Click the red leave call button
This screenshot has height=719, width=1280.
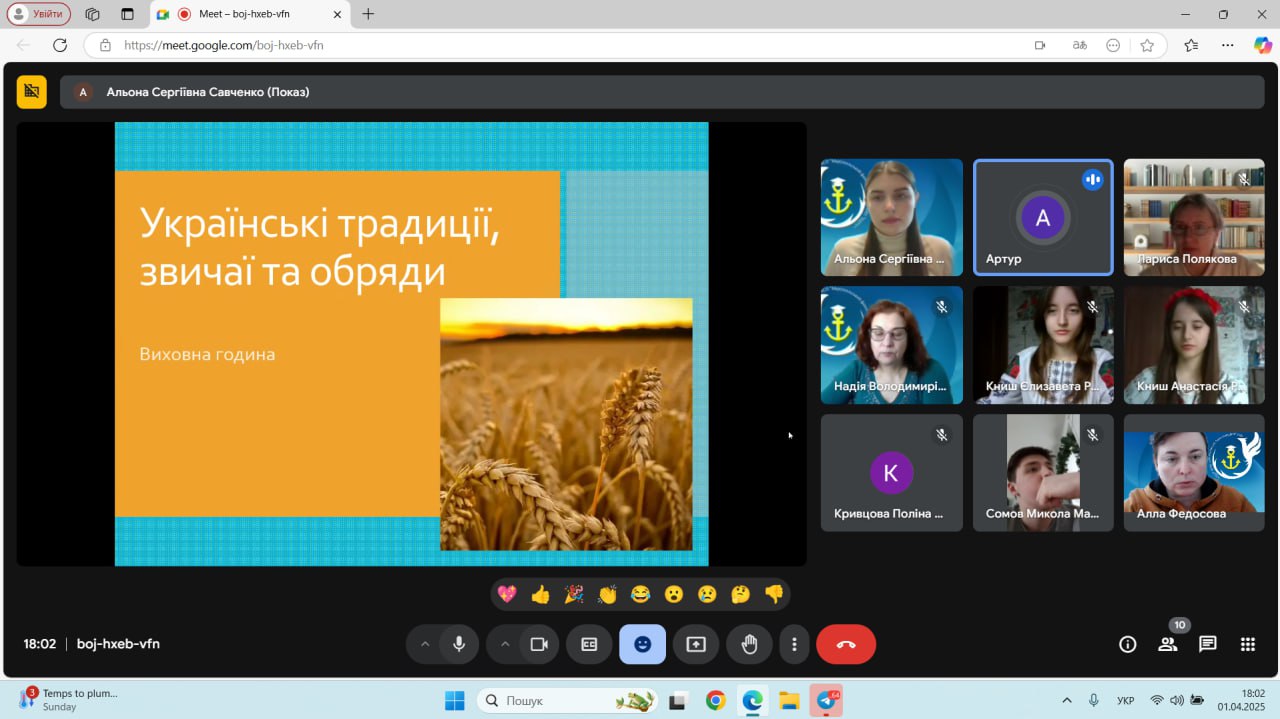(x=845, y=644)
